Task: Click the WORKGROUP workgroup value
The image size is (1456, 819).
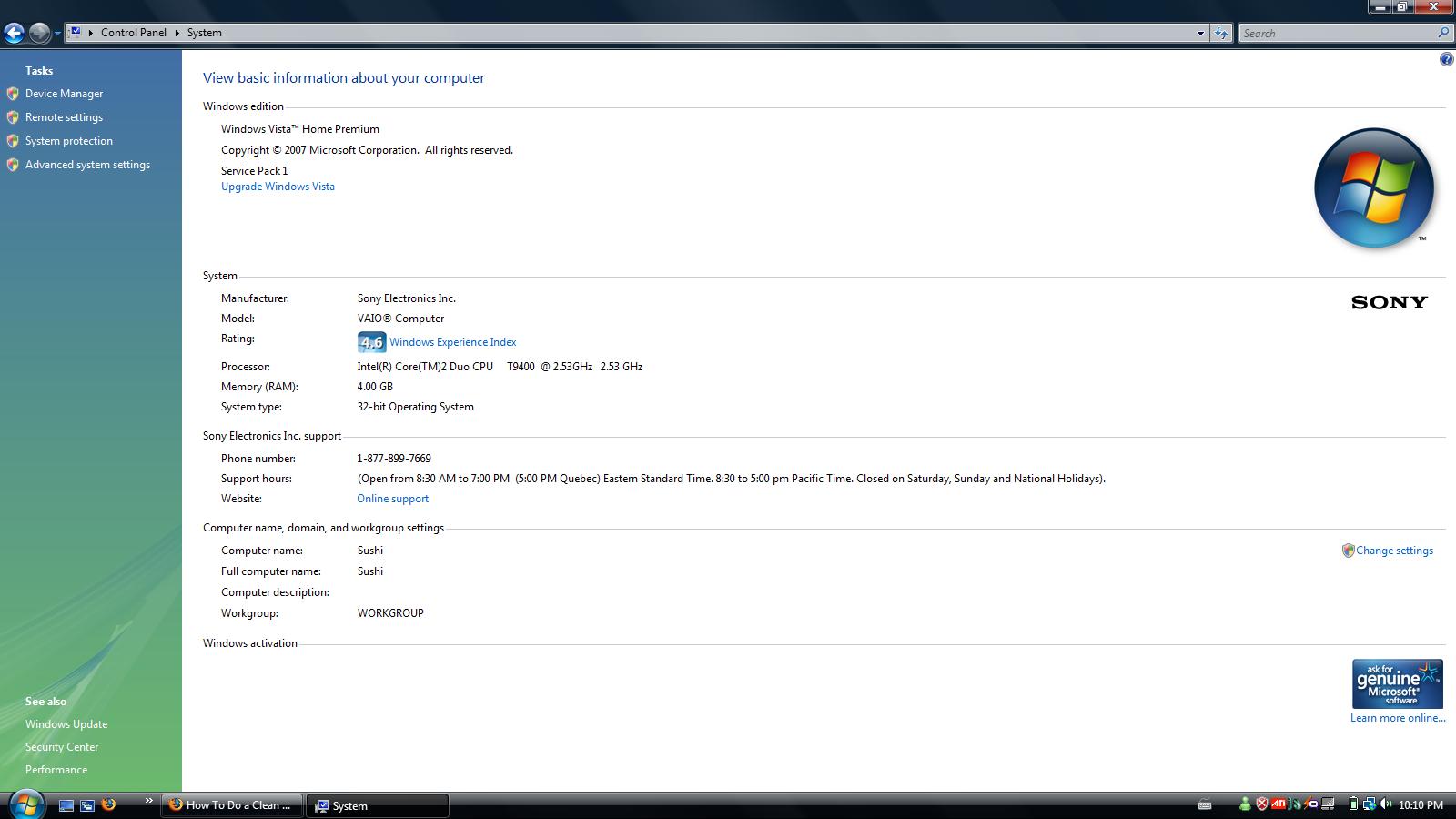Action: click(390, 613)
